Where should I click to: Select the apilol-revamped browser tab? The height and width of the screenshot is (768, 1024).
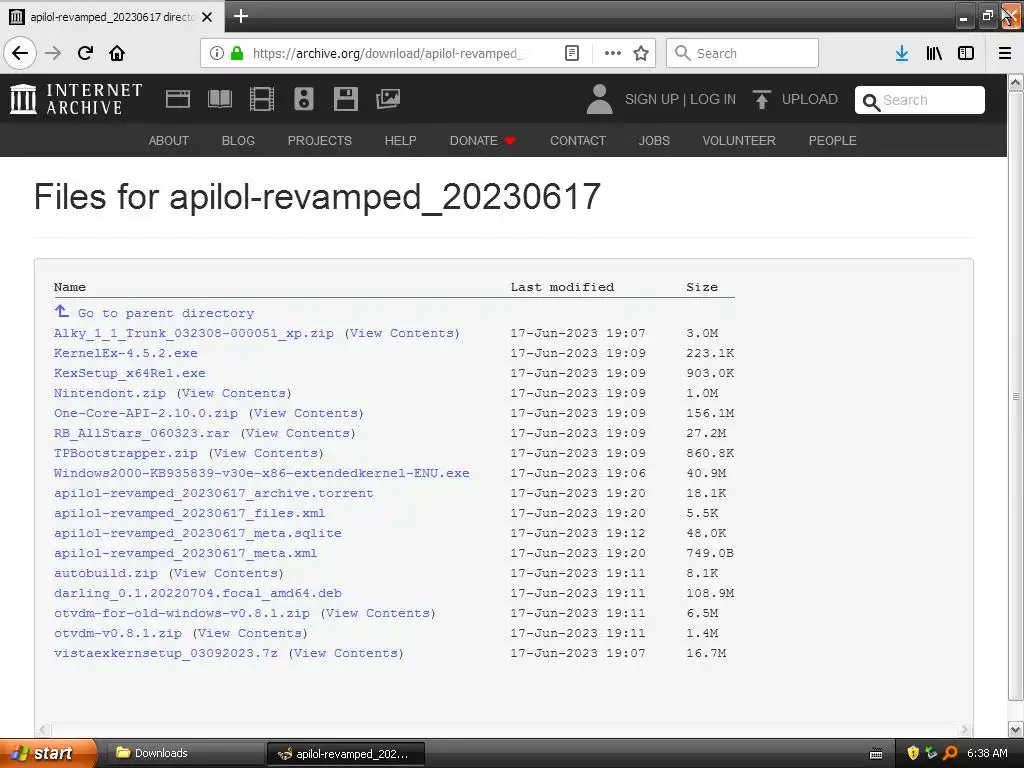(112, 17)
